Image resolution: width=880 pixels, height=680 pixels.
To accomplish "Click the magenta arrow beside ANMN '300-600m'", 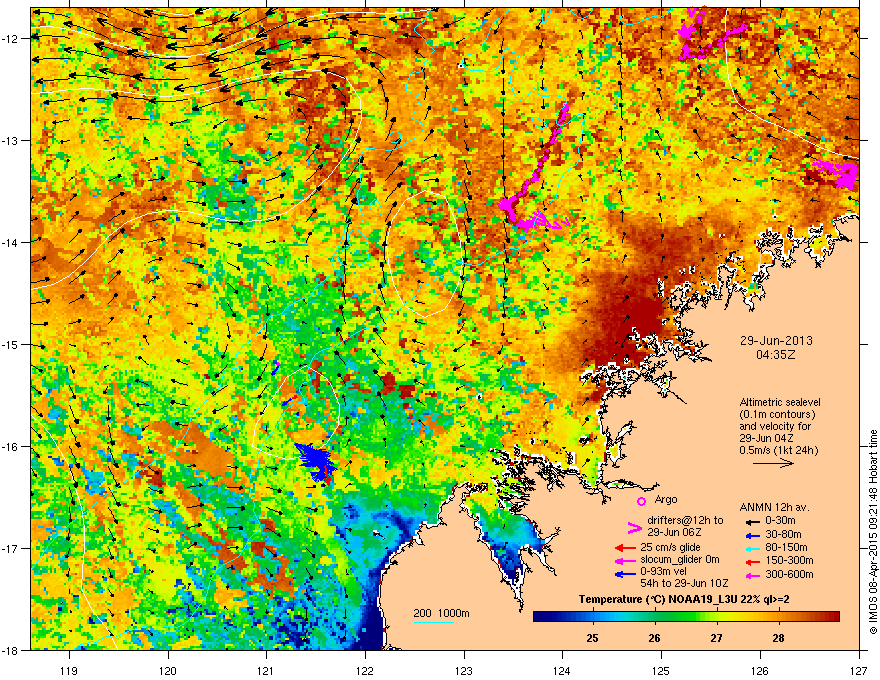I will coord(753,575).
